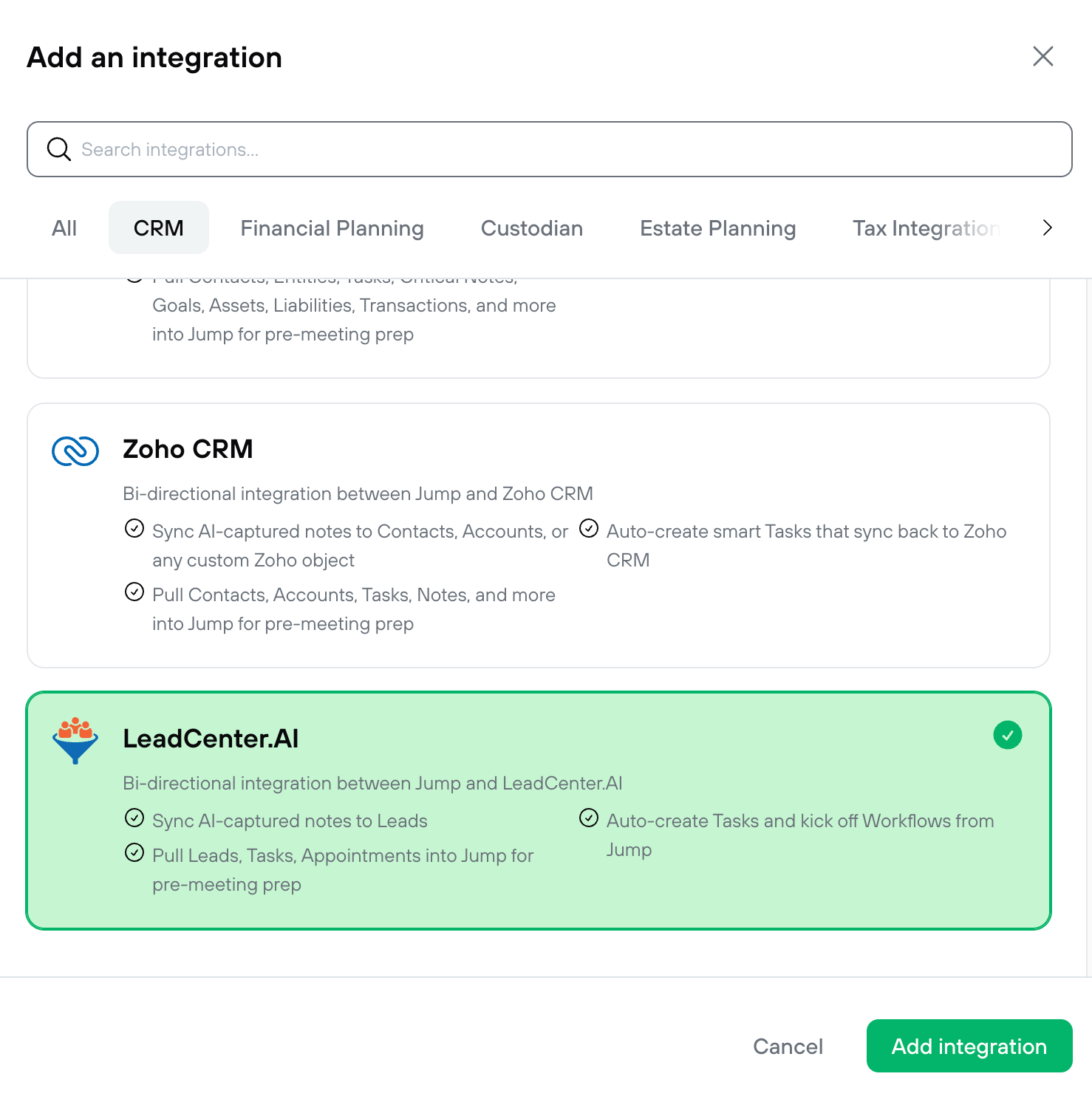Click the Cancel button

pos(788,1046)
